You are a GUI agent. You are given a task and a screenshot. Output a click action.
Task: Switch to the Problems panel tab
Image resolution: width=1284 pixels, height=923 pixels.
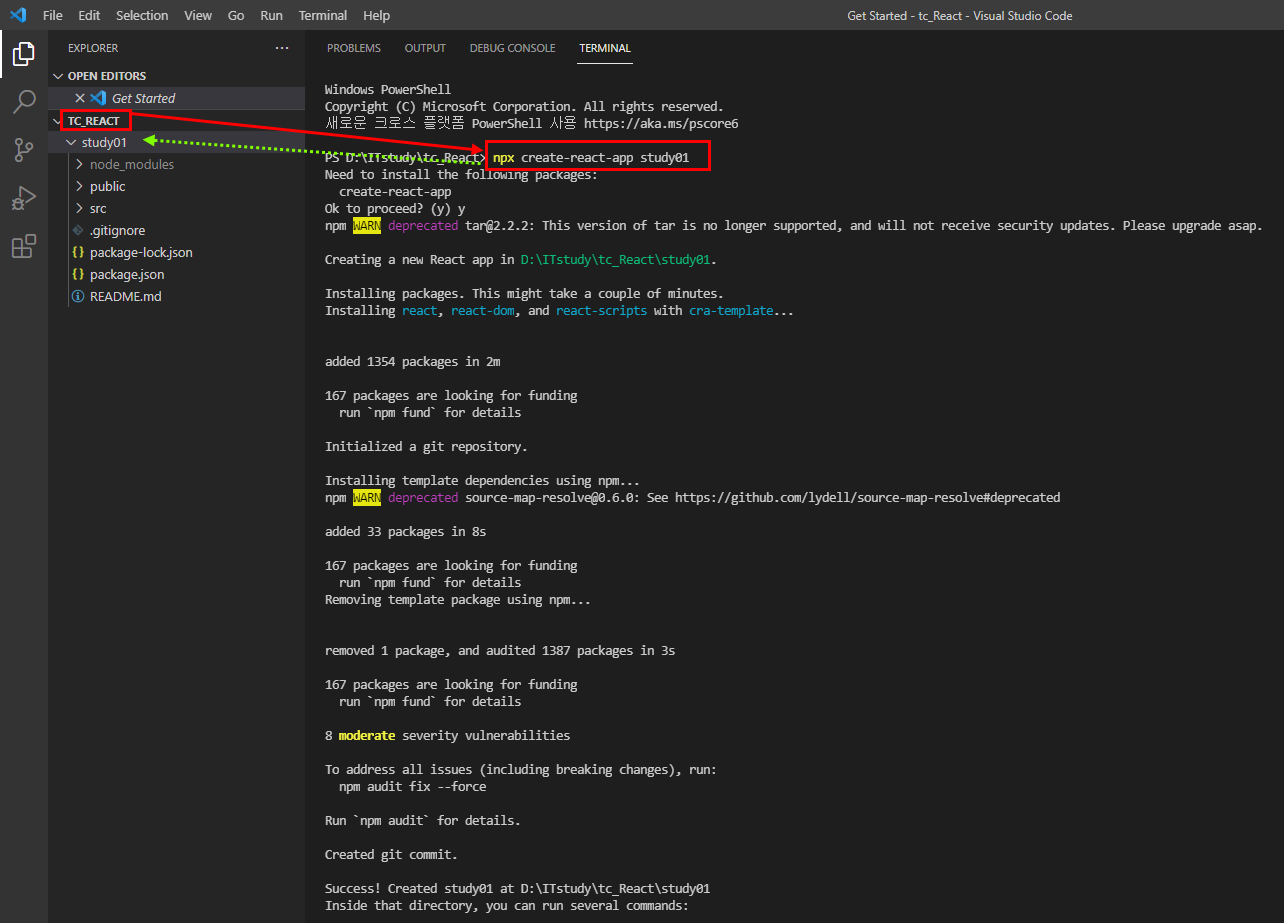(354, 48)
